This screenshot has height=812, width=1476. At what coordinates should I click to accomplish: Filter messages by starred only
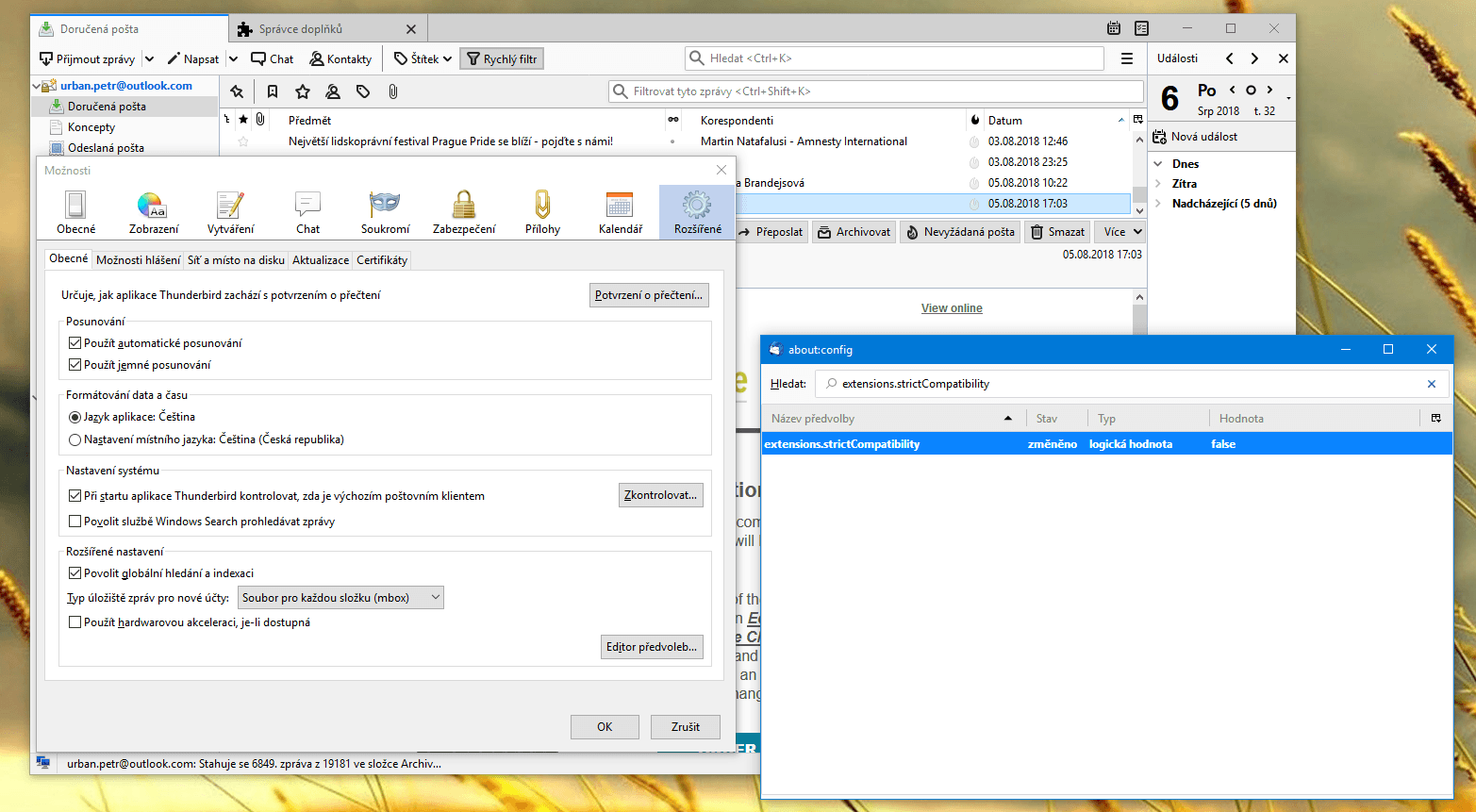[x=303, y=91]
